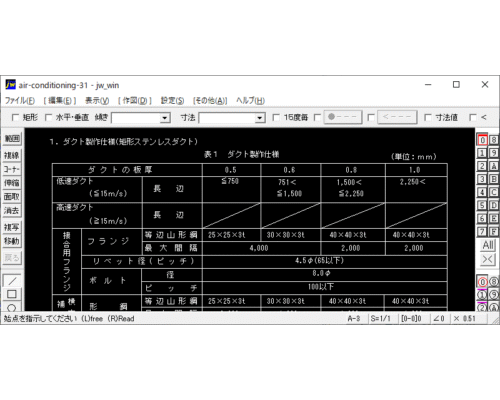Click the <--- arrow-start button
Viewport: 500px width, 400px height.
397,117
